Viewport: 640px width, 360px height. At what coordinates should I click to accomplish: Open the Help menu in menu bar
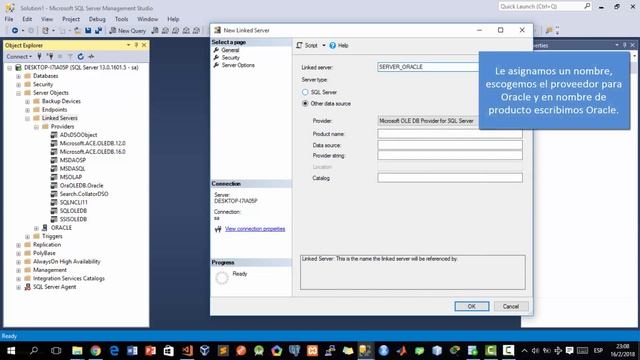173,19
